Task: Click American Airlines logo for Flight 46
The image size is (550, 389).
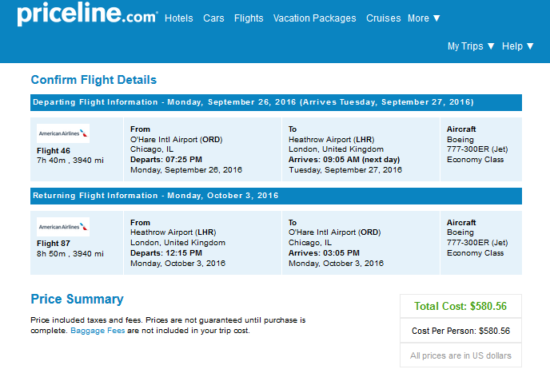Action: [63, 133]
